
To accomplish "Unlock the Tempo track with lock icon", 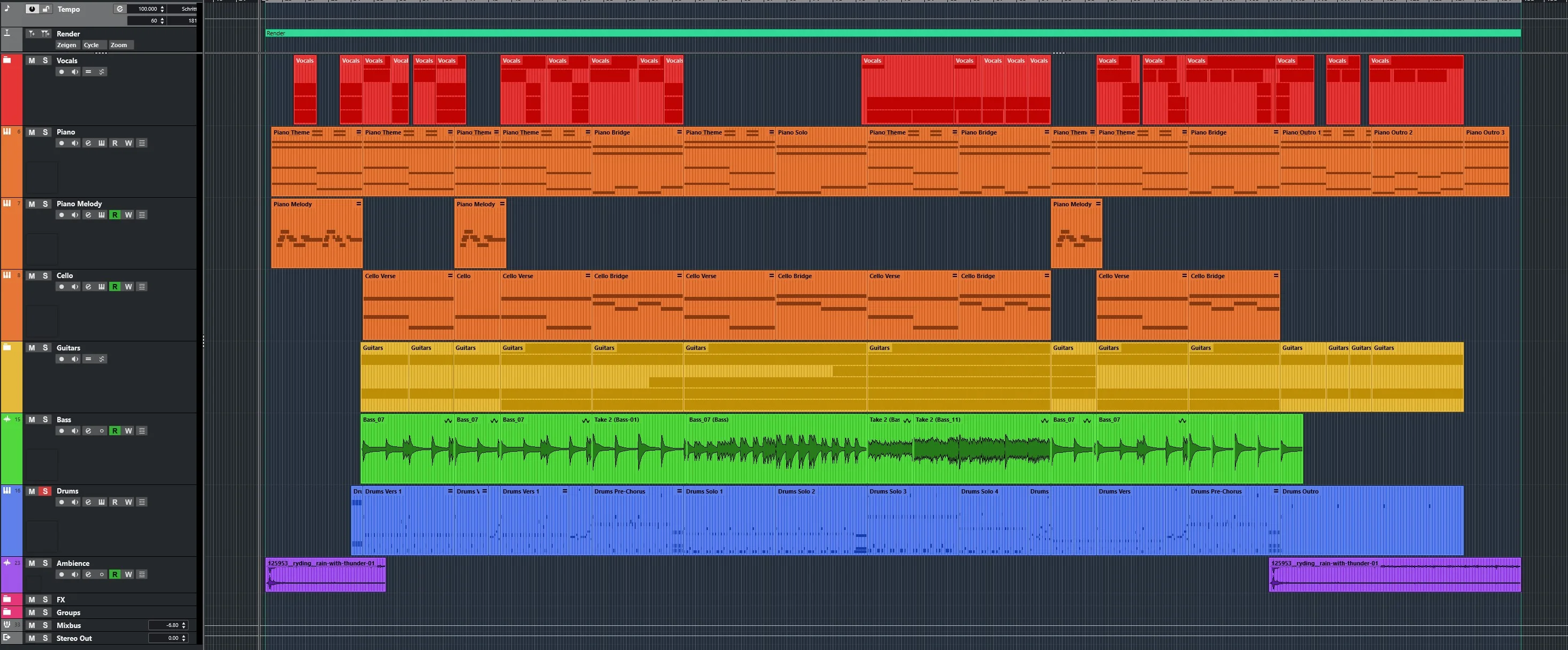I will (x=46, y=9).
